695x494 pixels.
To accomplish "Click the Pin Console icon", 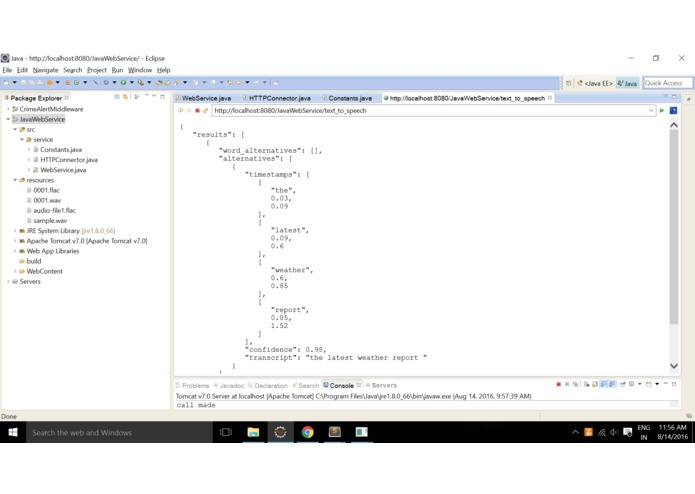I will click(x=623, y=385).
